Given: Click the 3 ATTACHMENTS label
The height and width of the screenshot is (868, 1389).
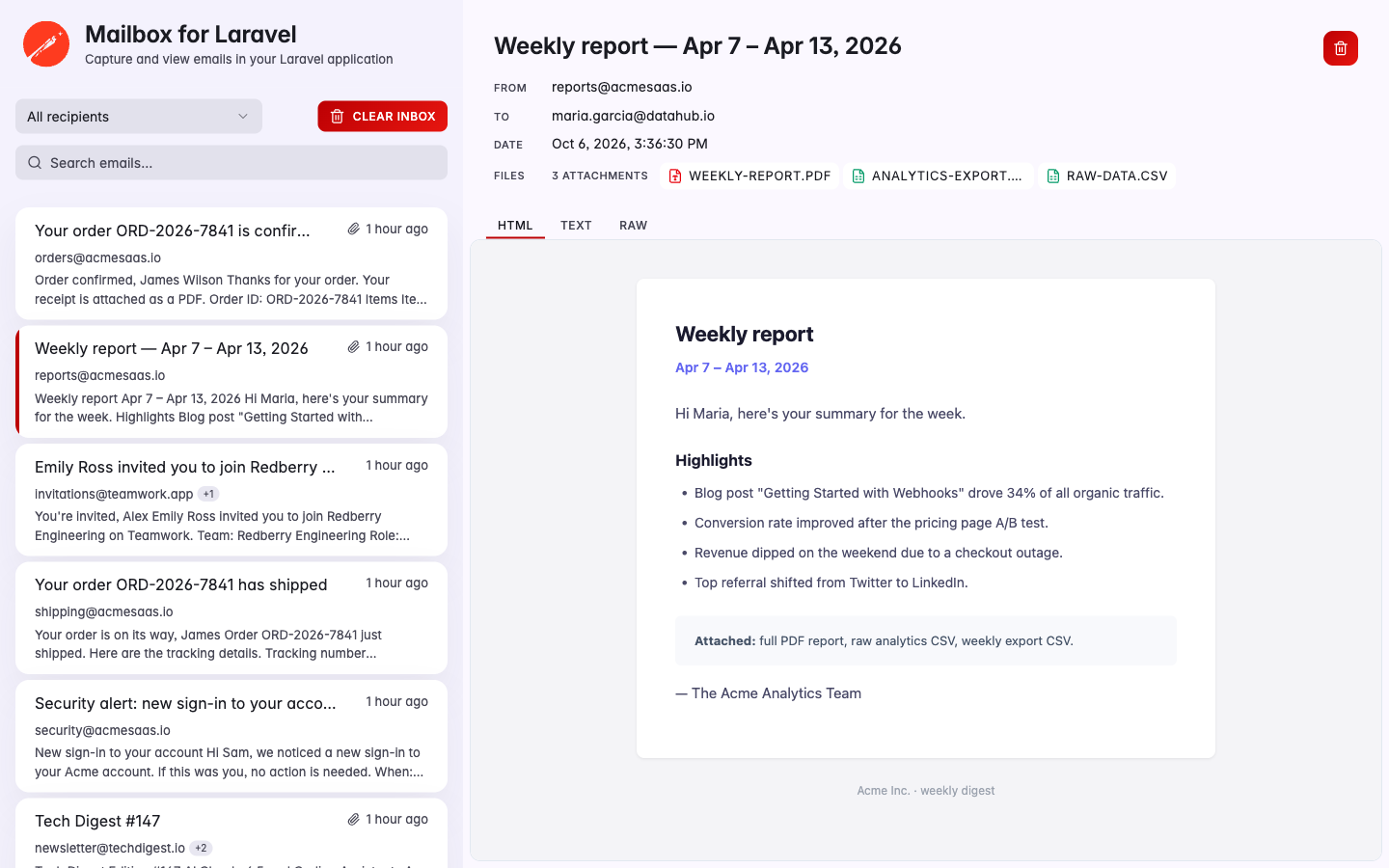Looking at the screenshot, I should [600, 176].
